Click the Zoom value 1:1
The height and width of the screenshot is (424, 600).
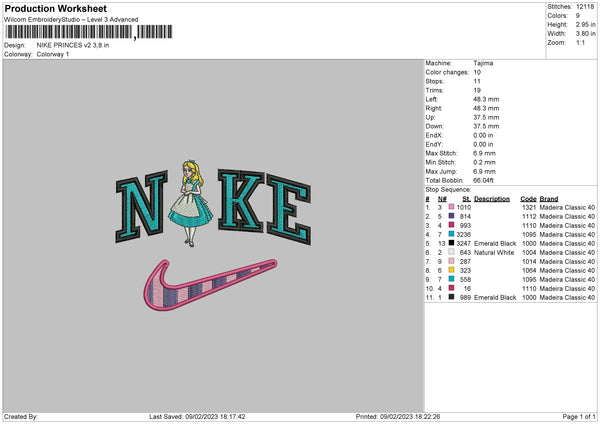click(x=580, y=42)
